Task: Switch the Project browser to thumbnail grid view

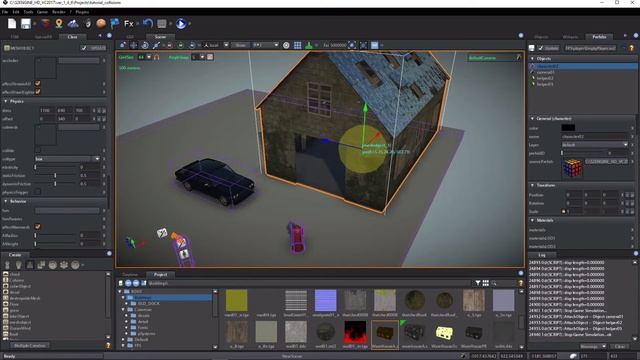Action: [485, 283]
